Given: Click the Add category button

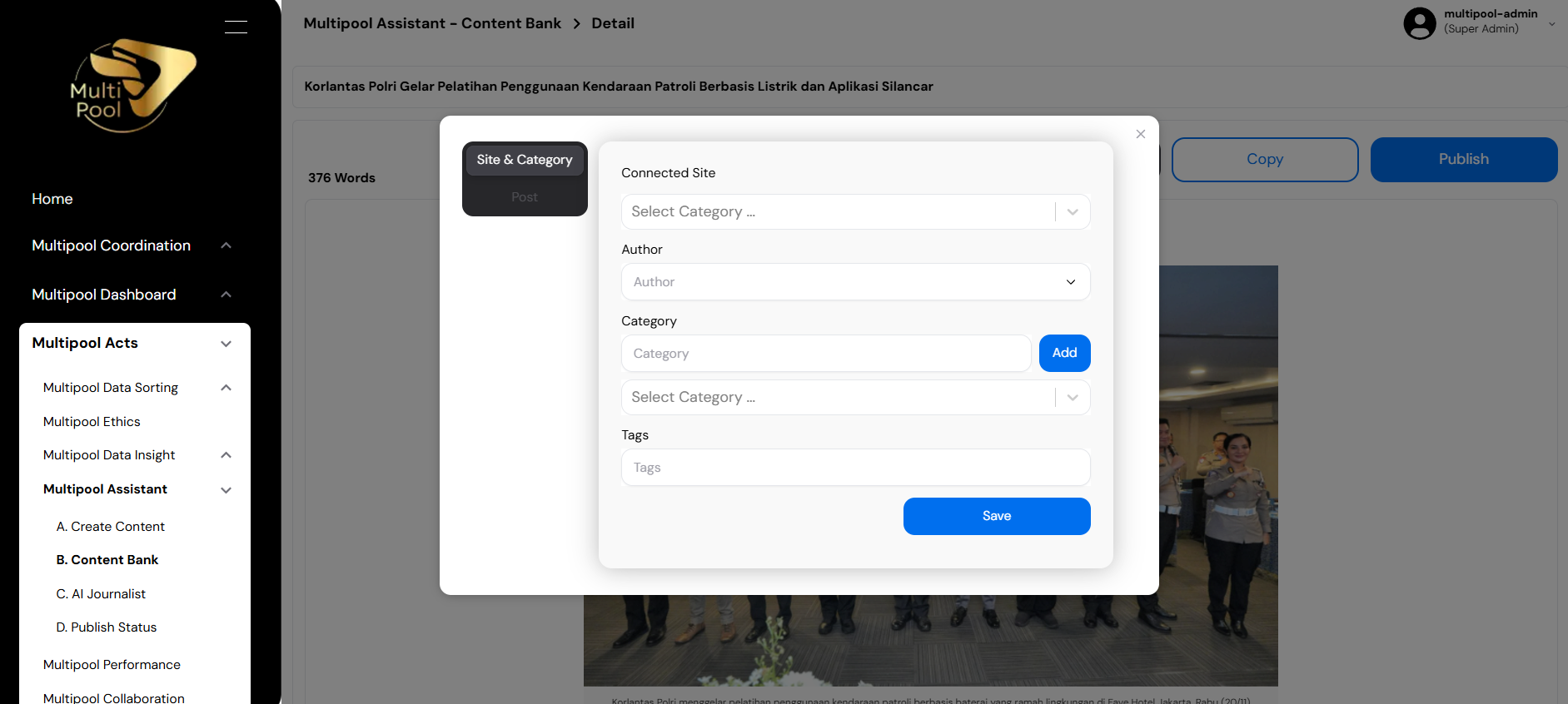Looking at the screenshot, I should click(x=1064, y=353).
